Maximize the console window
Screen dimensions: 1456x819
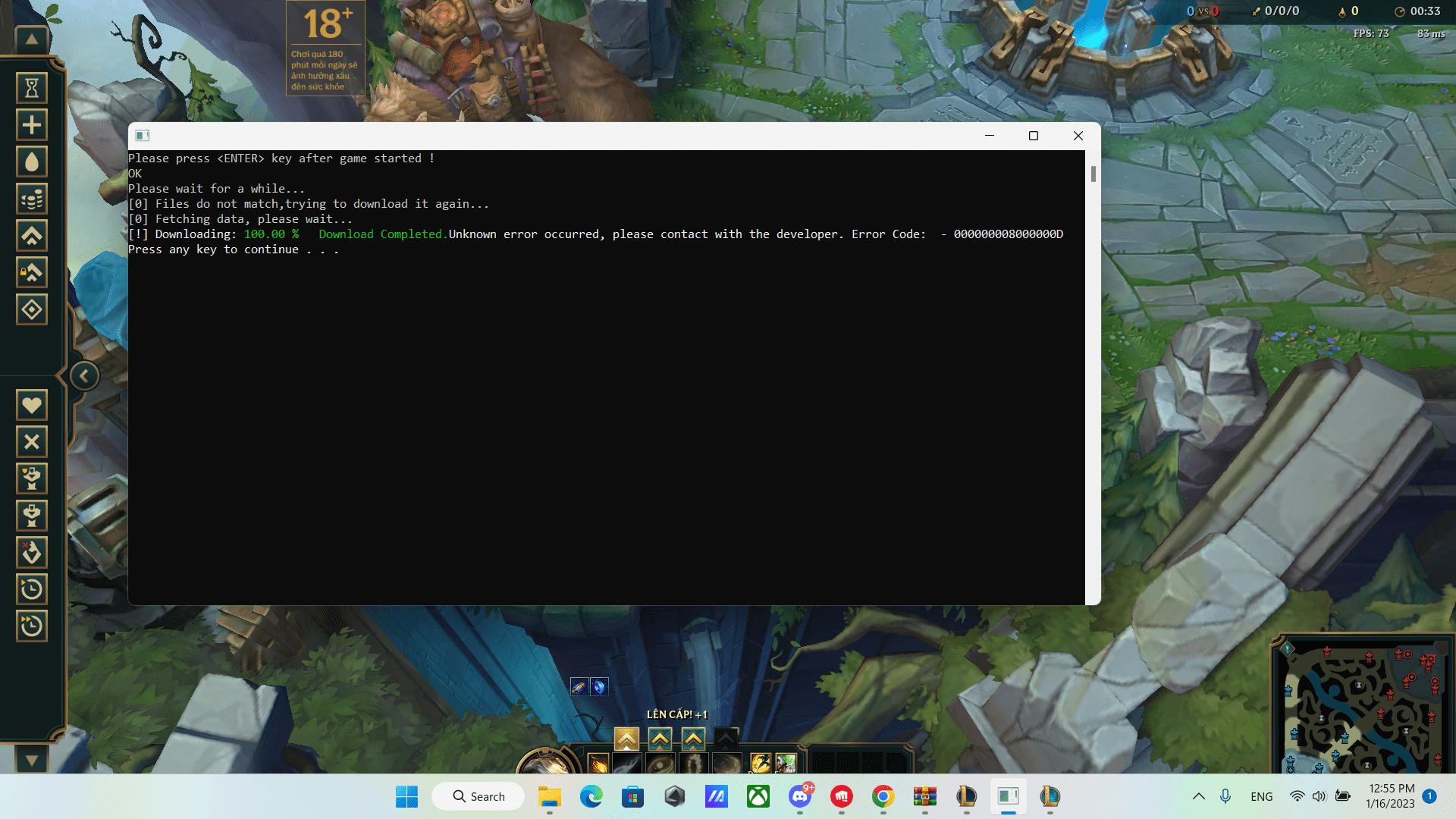point(1033,136)
